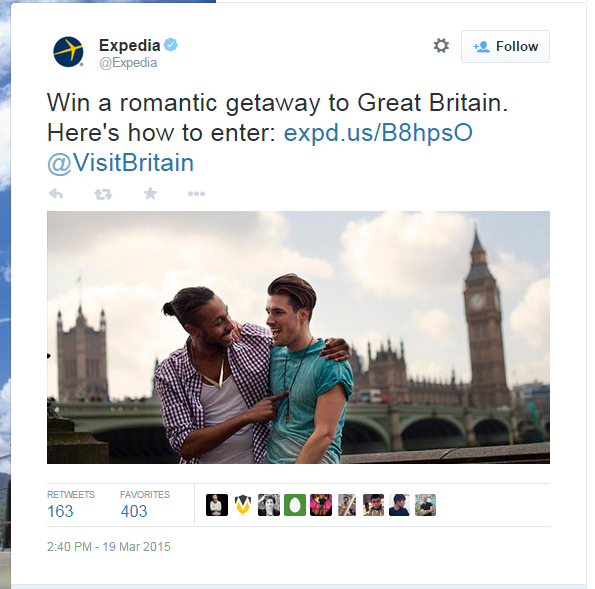The image size is (595, 589).
Task: Click the pink background avatar
Action: [321, 505]
